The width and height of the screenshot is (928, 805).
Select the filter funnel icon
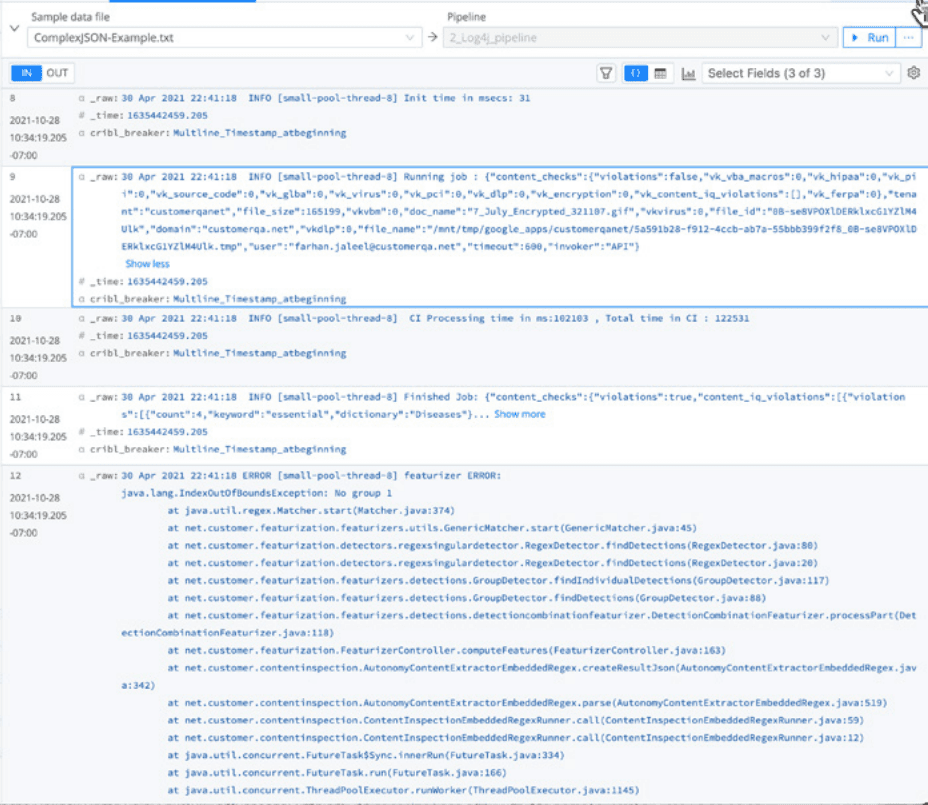tap(606, 72)
